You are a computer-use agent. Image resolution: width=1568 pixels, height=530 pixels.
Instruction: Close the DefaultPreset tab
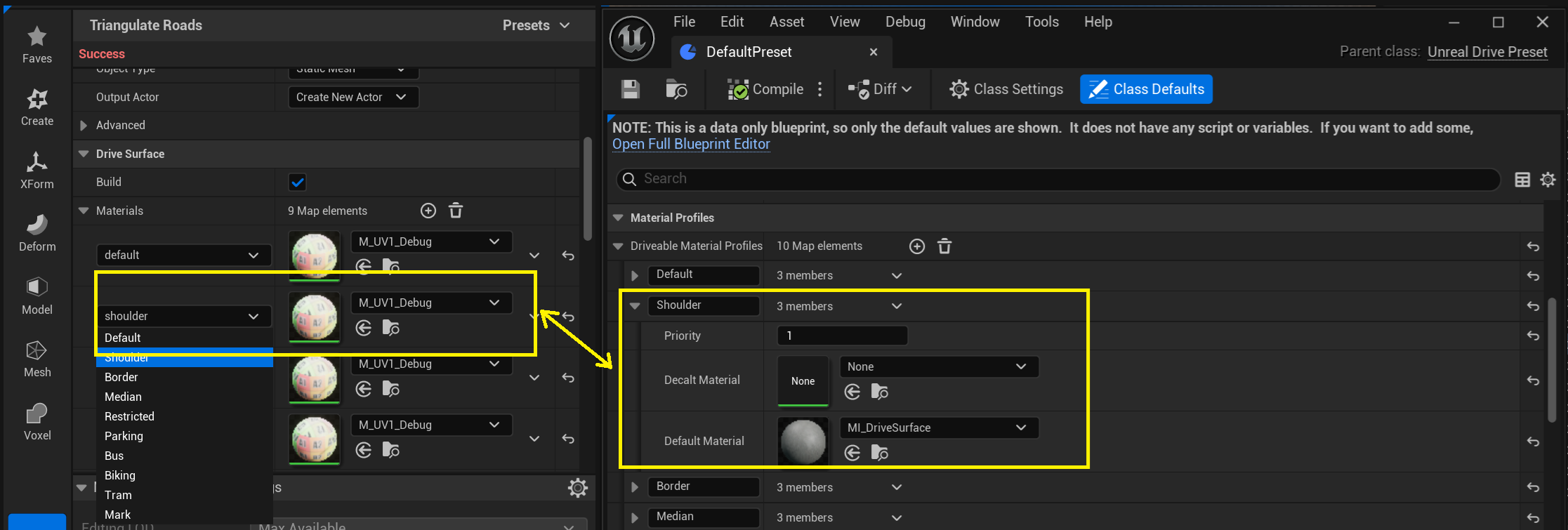tap(874, 52)
